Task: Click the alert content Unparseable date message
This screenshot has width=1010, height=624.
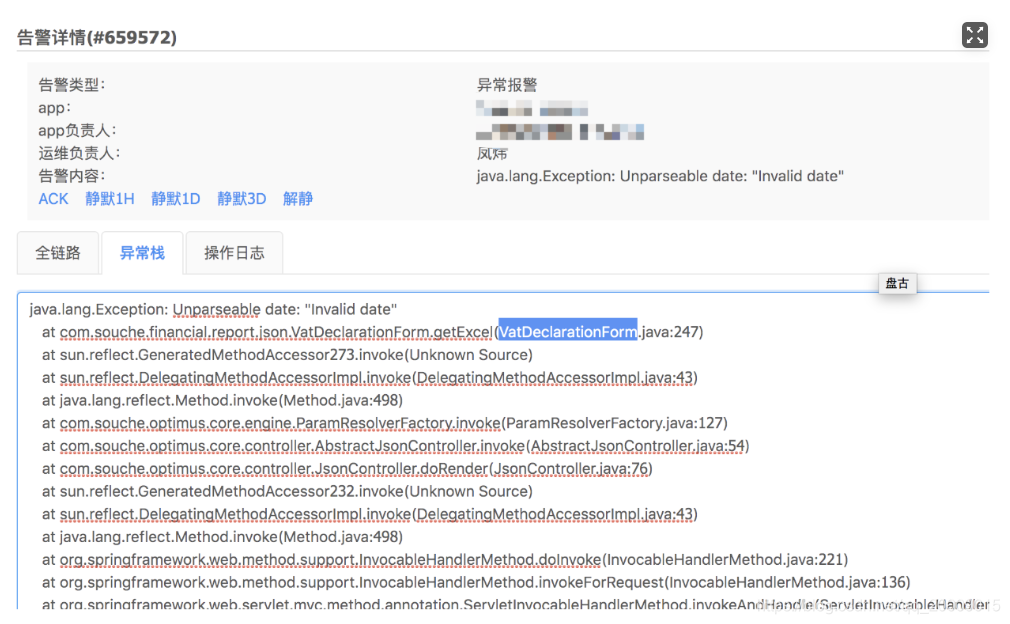Action: point(660,176)
